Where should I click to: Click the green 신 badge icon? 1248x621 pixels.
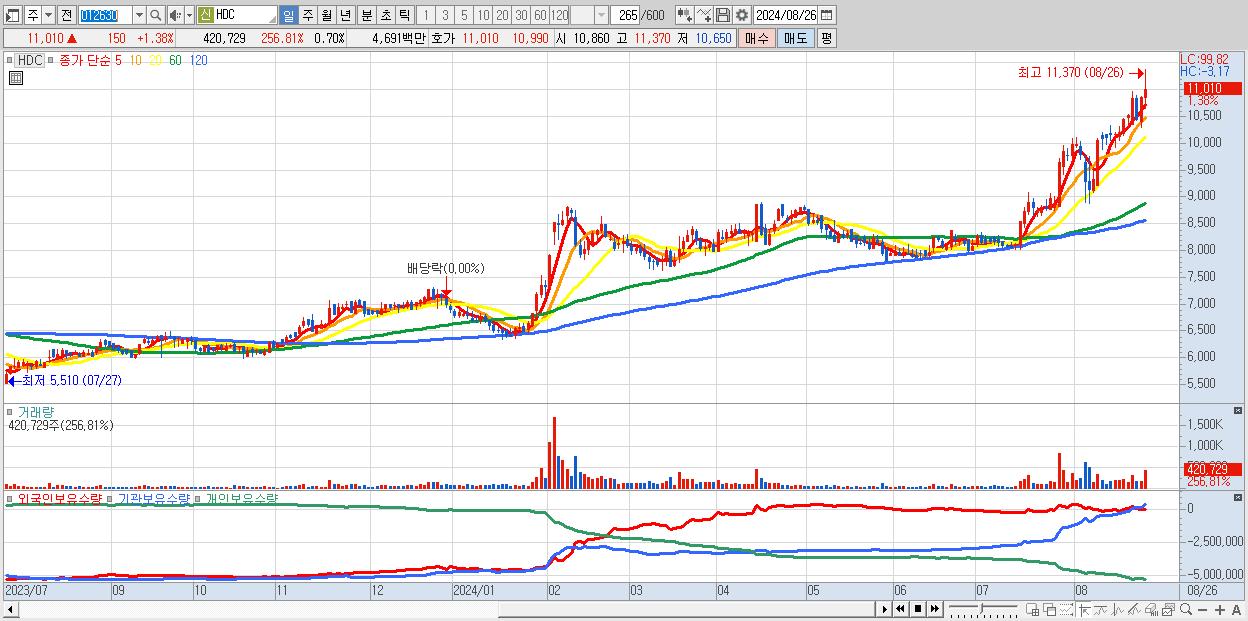(x=205, y=15)
